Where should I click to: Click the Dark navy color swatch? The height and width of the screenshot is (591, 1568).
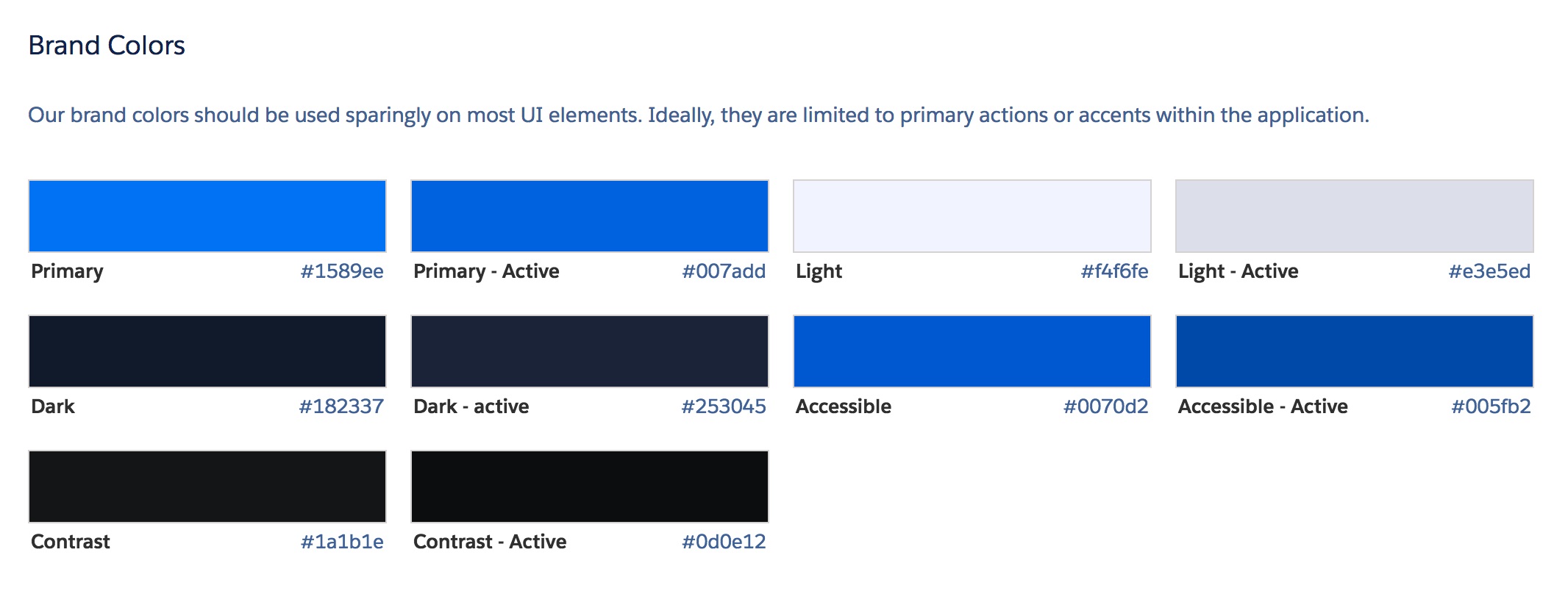pyautogui.click(x=207, y=351)
